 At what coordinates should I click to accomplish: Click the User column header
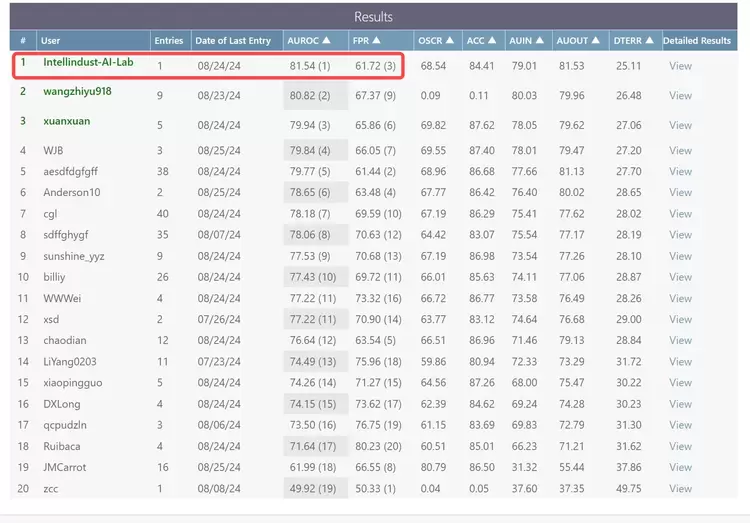coord(50,41)
